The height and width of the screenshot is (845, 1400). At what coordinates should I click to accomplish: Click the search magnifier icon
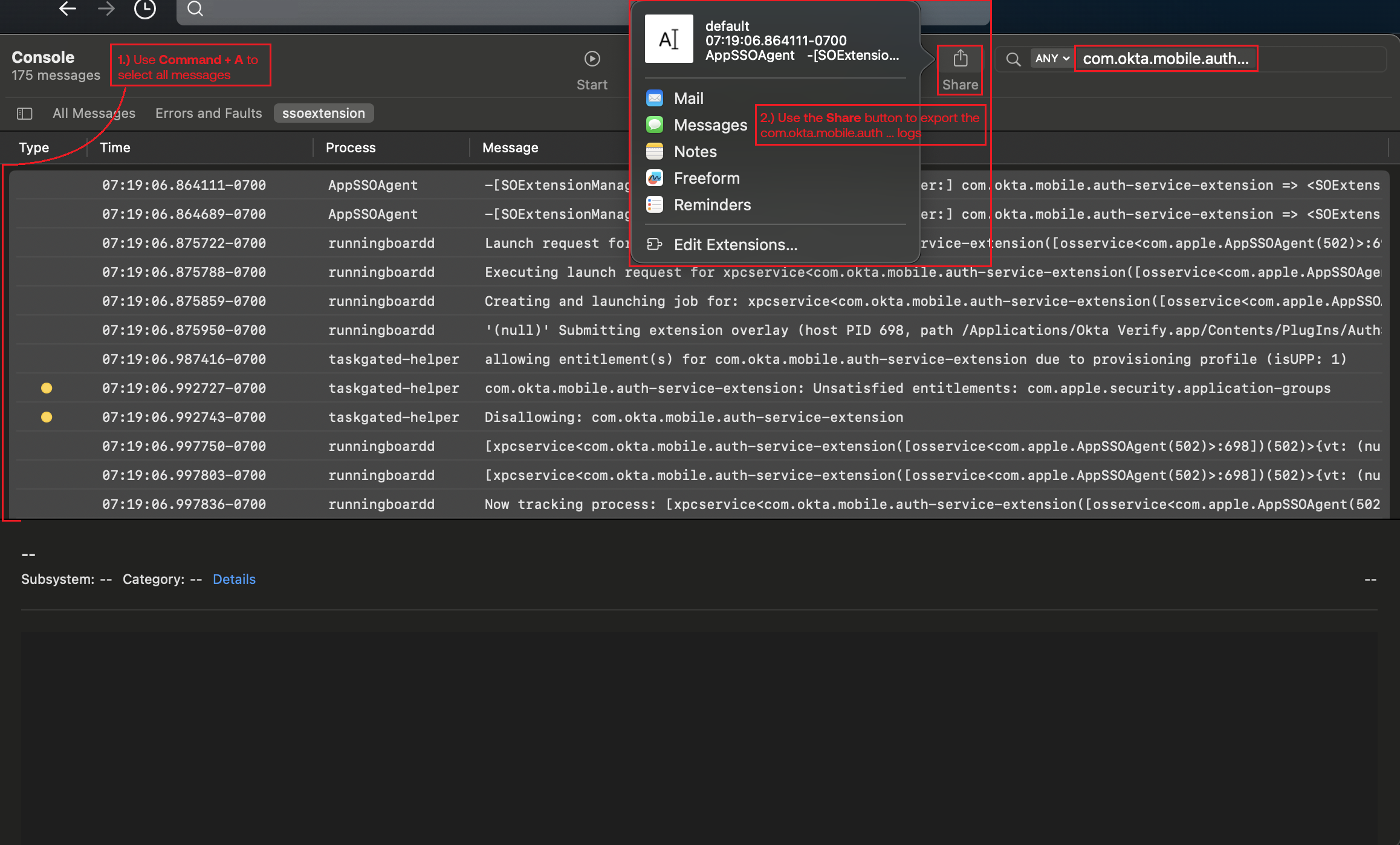coord(195,9)
